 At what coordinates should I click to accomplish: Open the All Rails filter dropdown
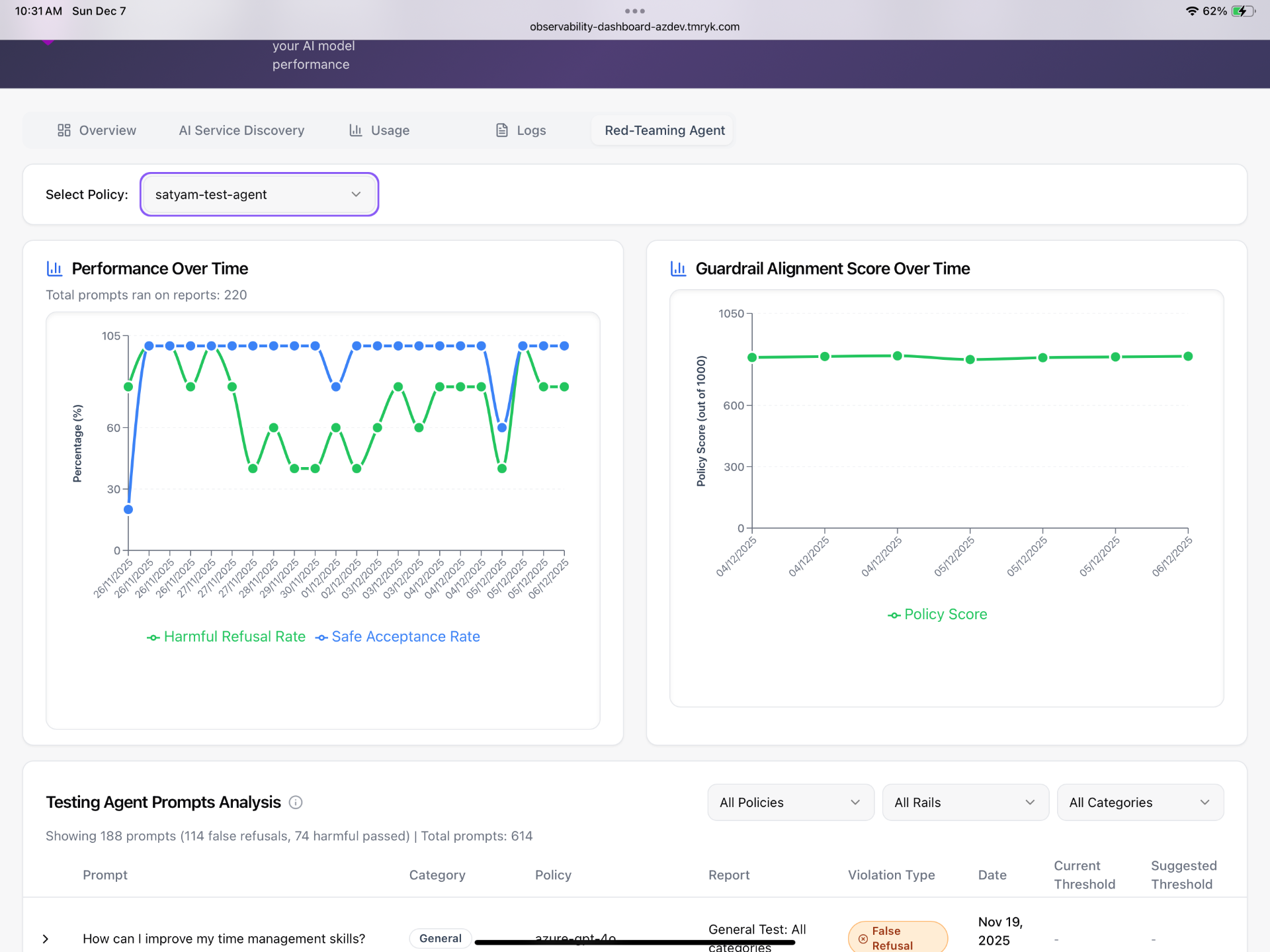[965, 802]
